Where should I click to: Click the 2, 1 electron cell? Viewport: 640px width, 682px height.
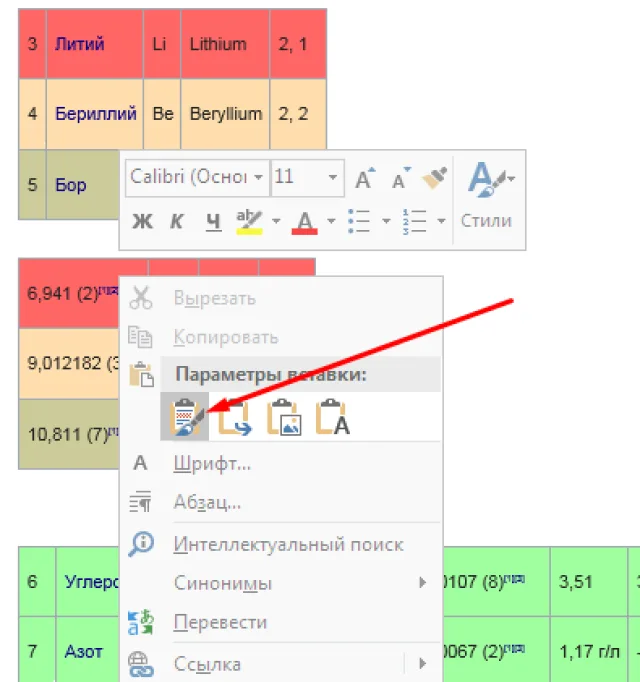(298, 44)
